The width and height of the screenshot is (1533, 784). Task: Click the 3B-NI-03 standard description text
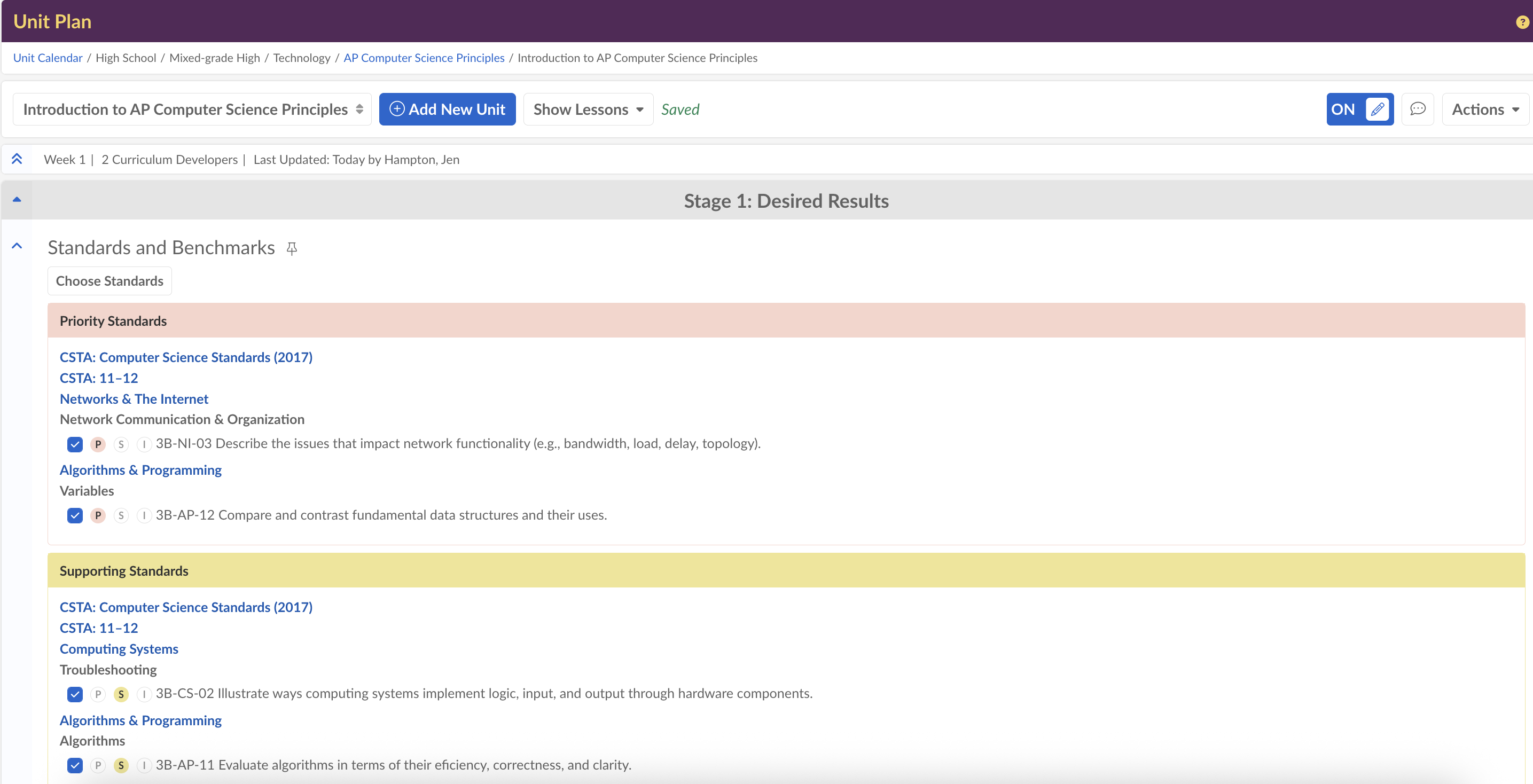tap(458, 444)
